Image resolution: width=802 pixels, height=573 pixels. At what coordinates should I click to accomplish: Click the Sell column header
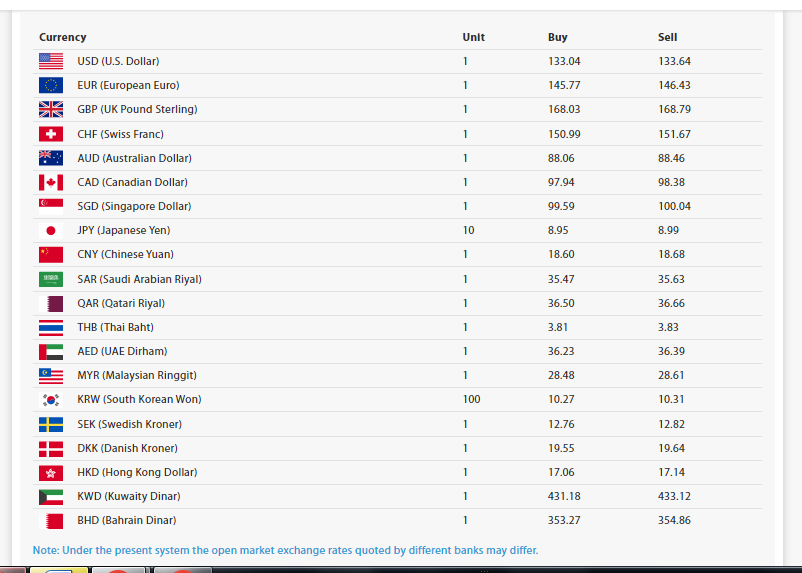point(667,37)
